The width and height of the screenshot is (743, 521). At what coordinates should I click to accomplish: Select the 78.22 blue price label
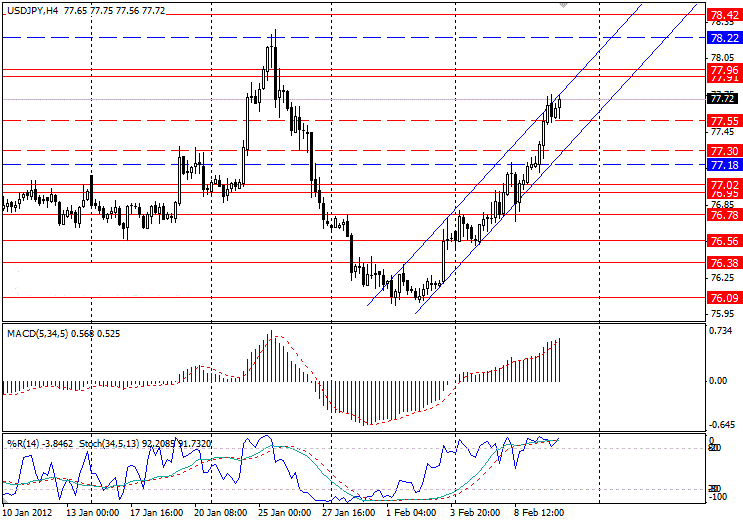tap(722, 37)
